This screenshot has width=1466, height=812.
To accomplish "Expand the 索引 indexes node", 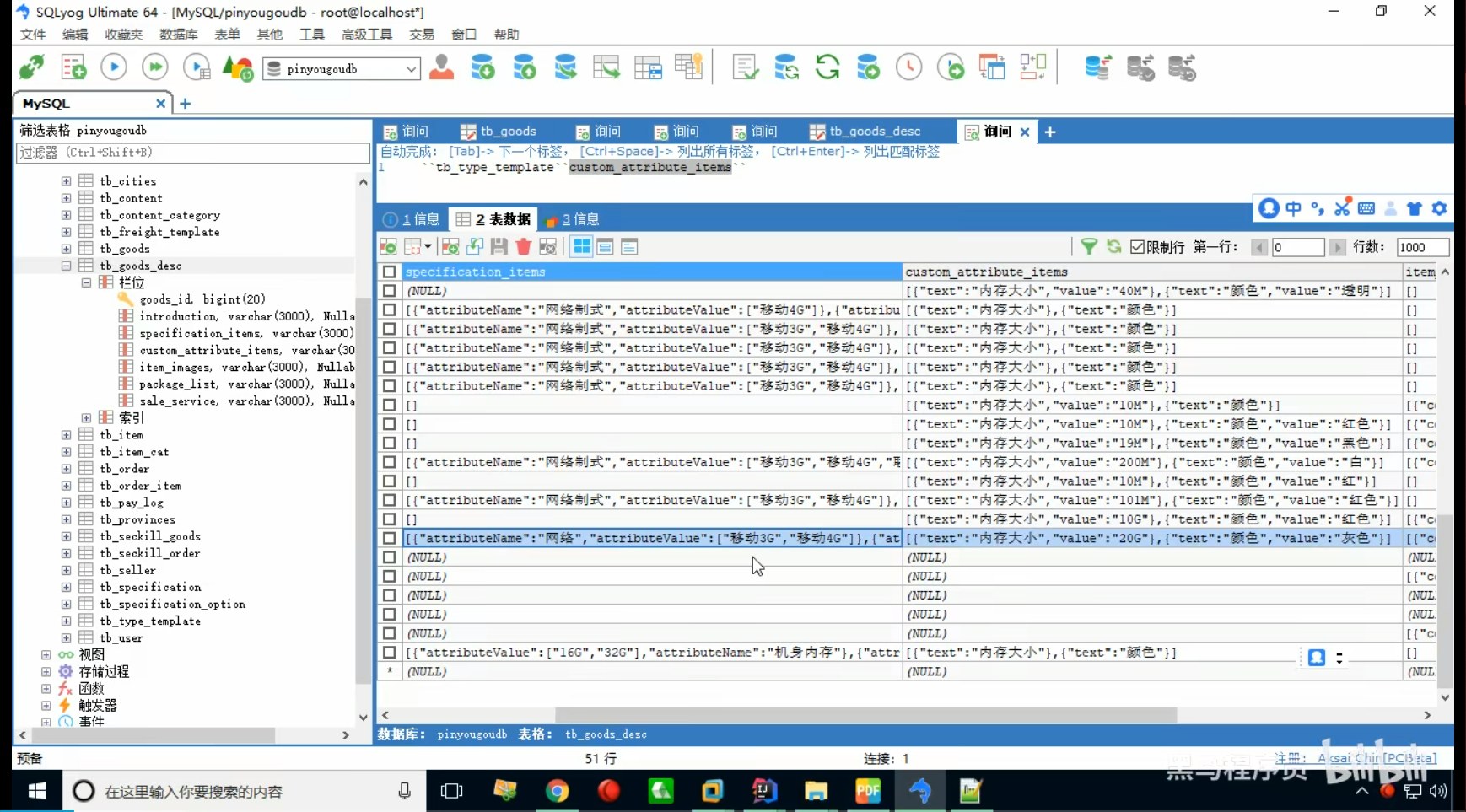I will pyautogui.click(x=86, y=418).
